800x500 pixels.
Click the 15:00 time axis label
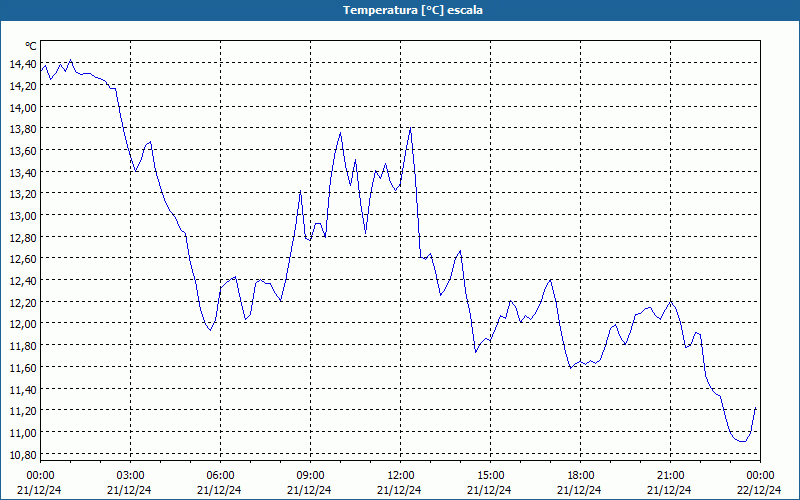point(490,476)
